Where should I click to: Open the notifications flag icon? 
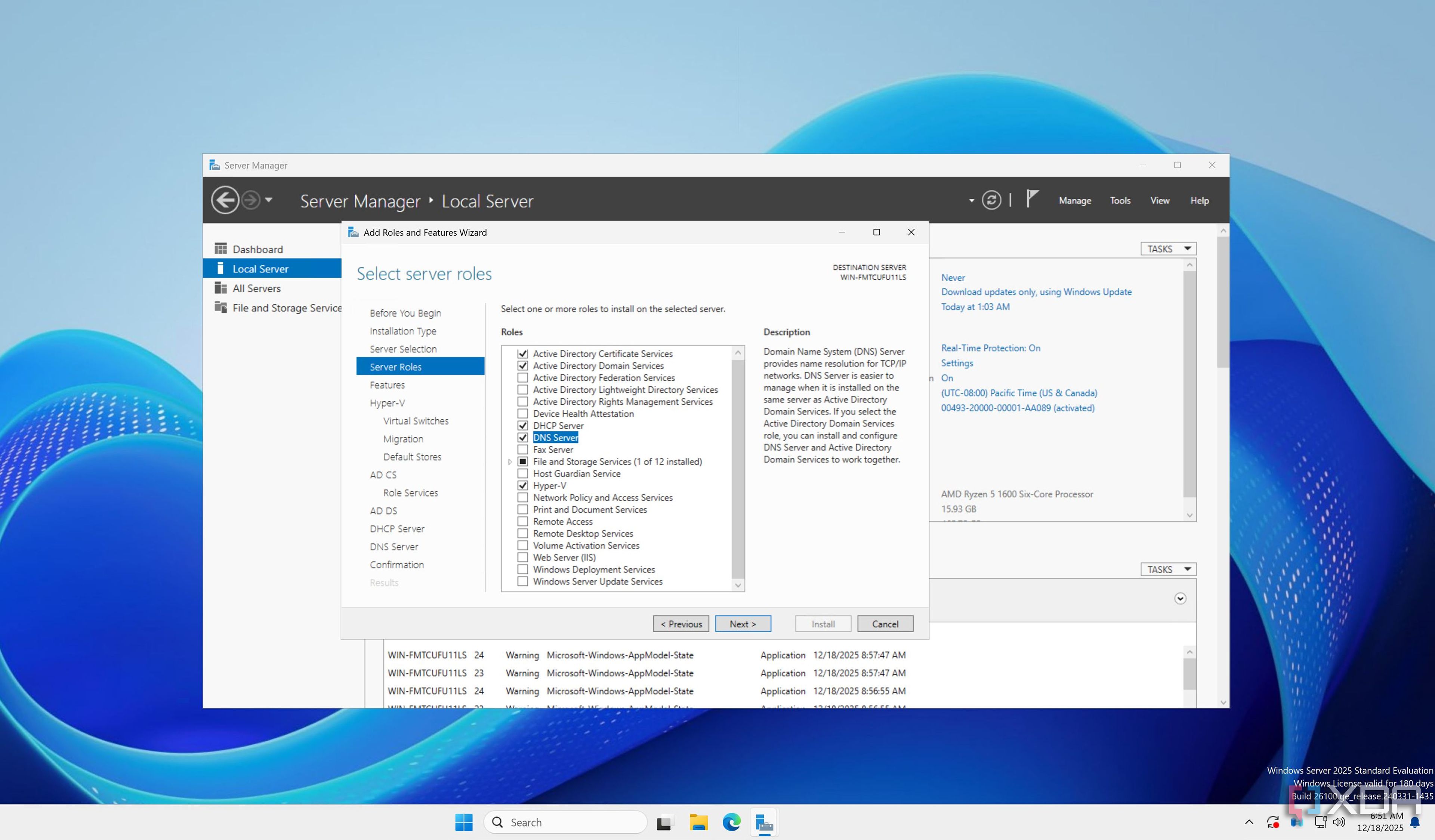1032,199
